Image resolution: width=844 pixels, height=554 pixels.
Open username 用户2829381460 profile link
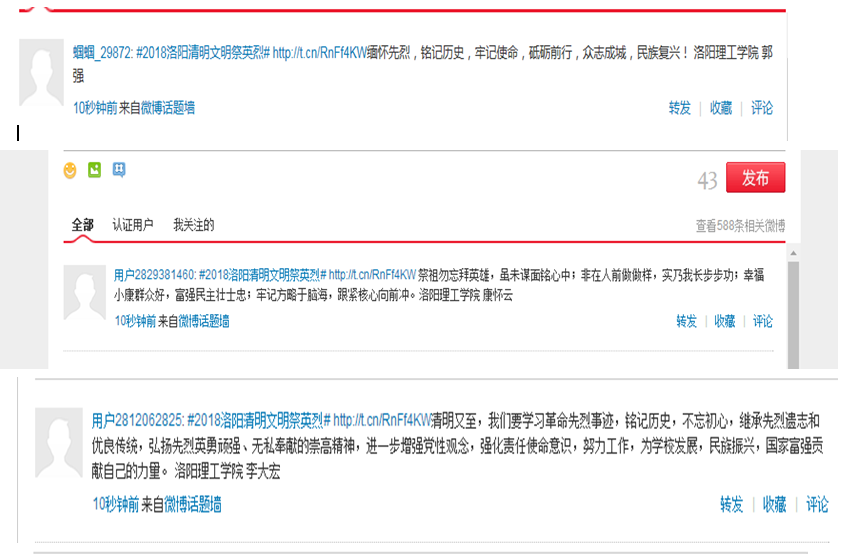[x=153, y=274]
